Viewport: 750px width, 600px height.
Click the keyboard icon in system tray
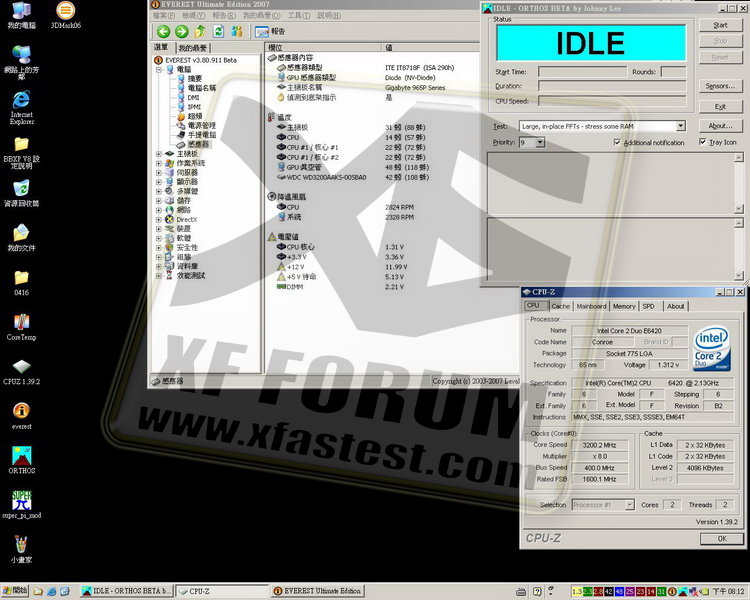(x=521, y=592)
